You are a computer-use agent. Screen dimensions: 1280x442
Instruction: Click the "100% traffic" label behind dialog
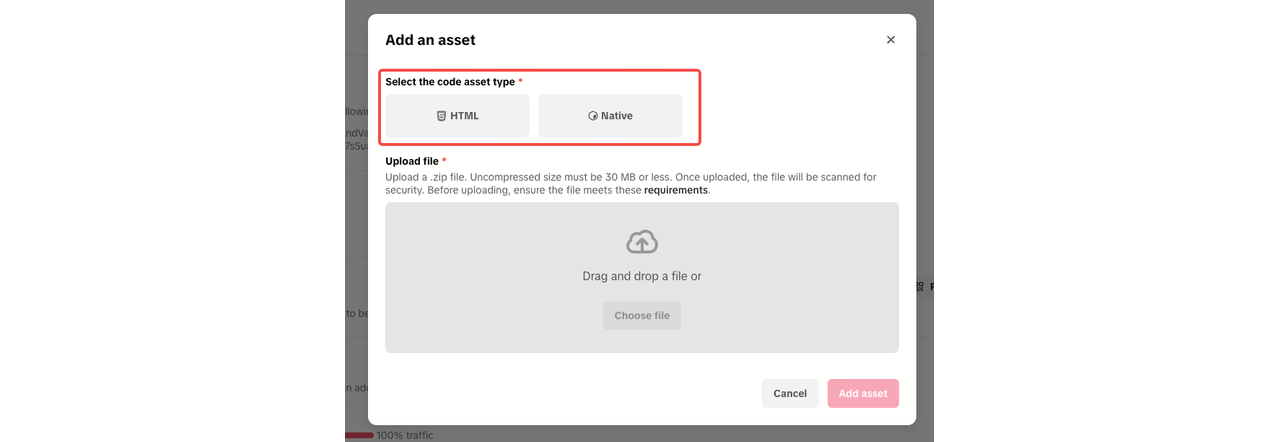coord(405,436)
